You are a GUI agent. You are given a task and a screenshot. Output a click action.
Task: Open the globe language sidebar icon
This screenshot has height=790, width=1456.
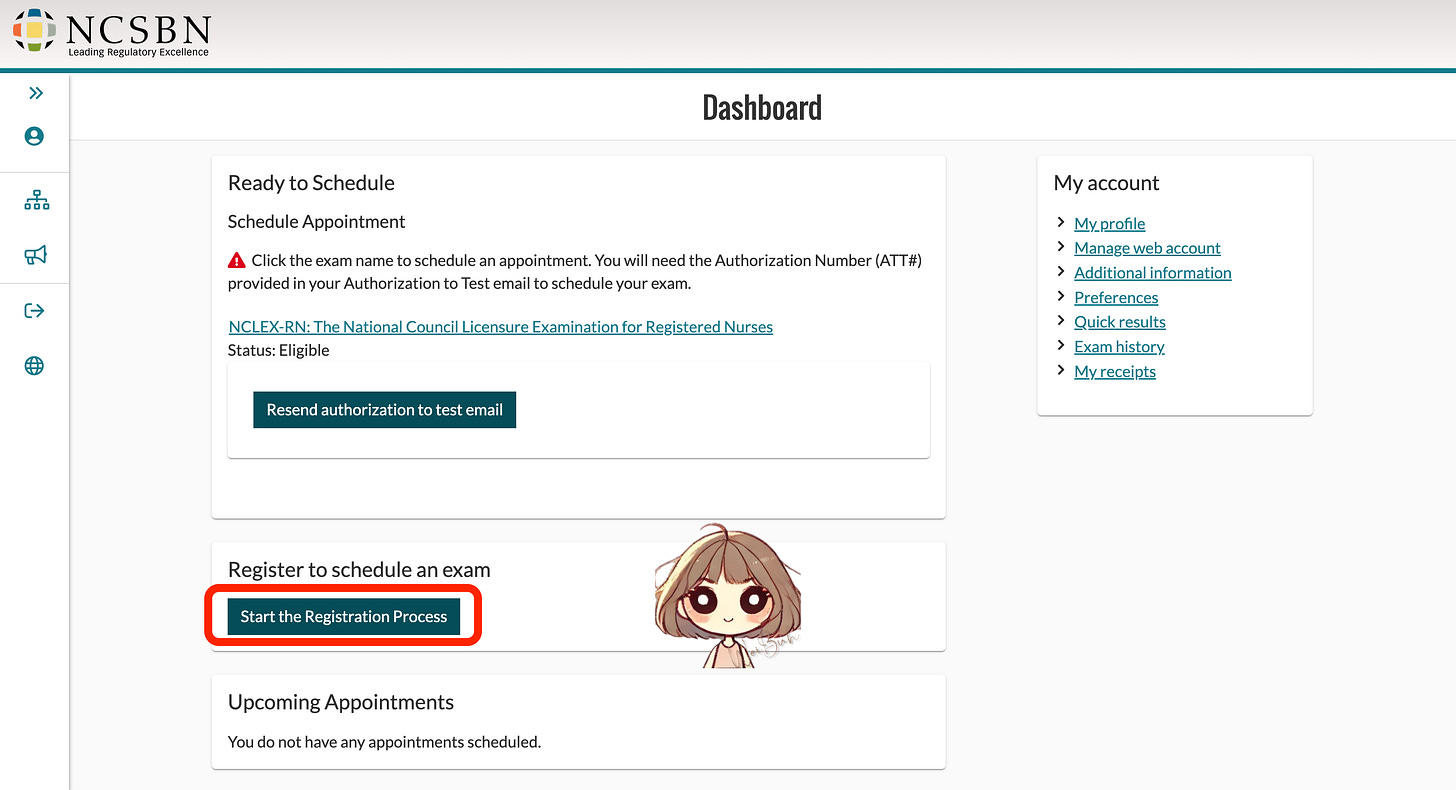click(x=35, y=366)
